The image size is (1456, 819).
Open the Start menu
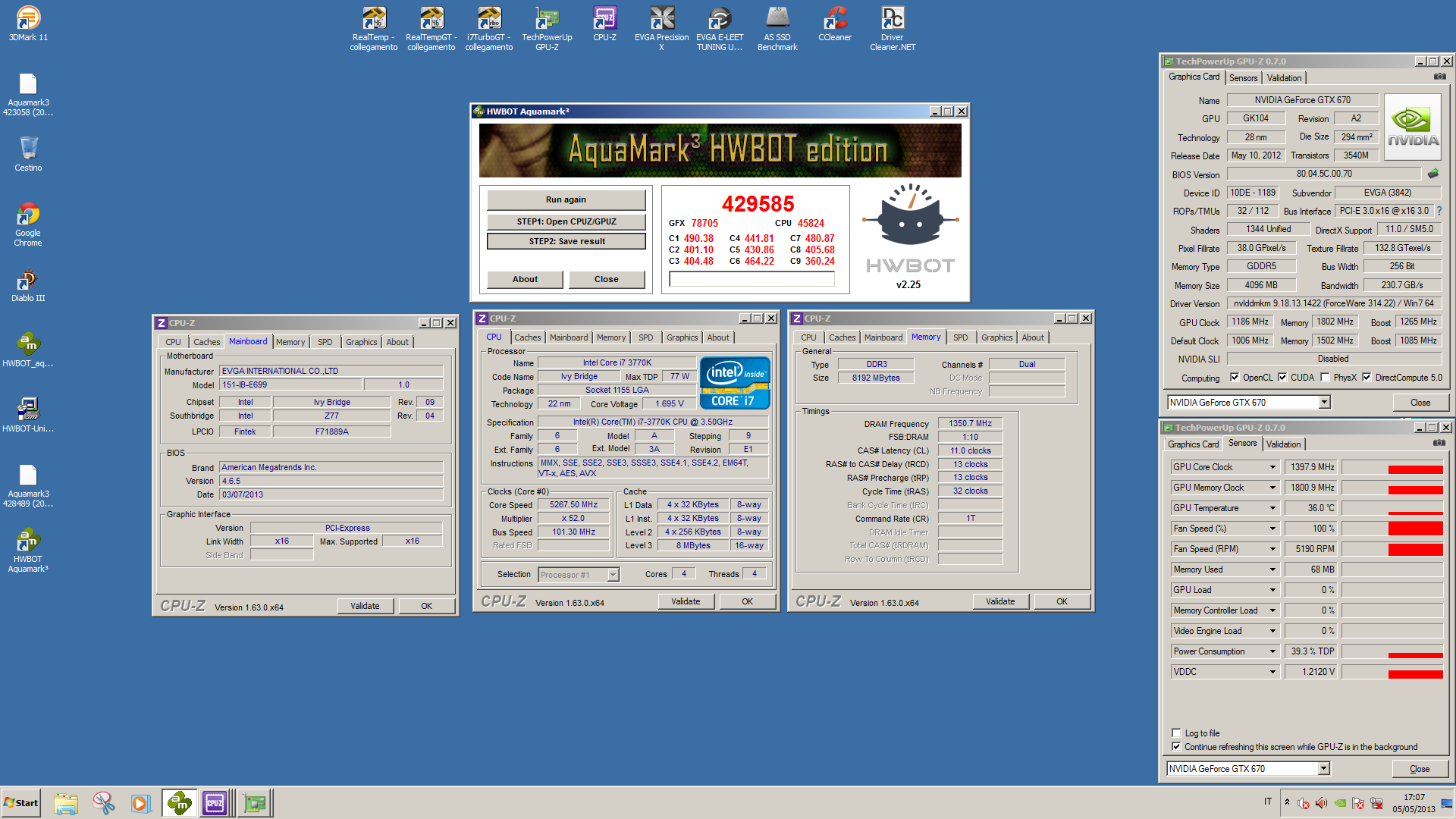click(x=21, y=802)
